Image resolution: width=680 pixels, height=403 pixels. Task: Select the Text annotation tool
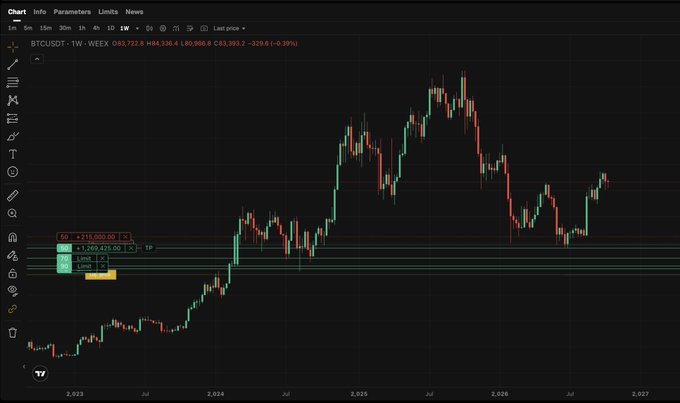[13, 154]
